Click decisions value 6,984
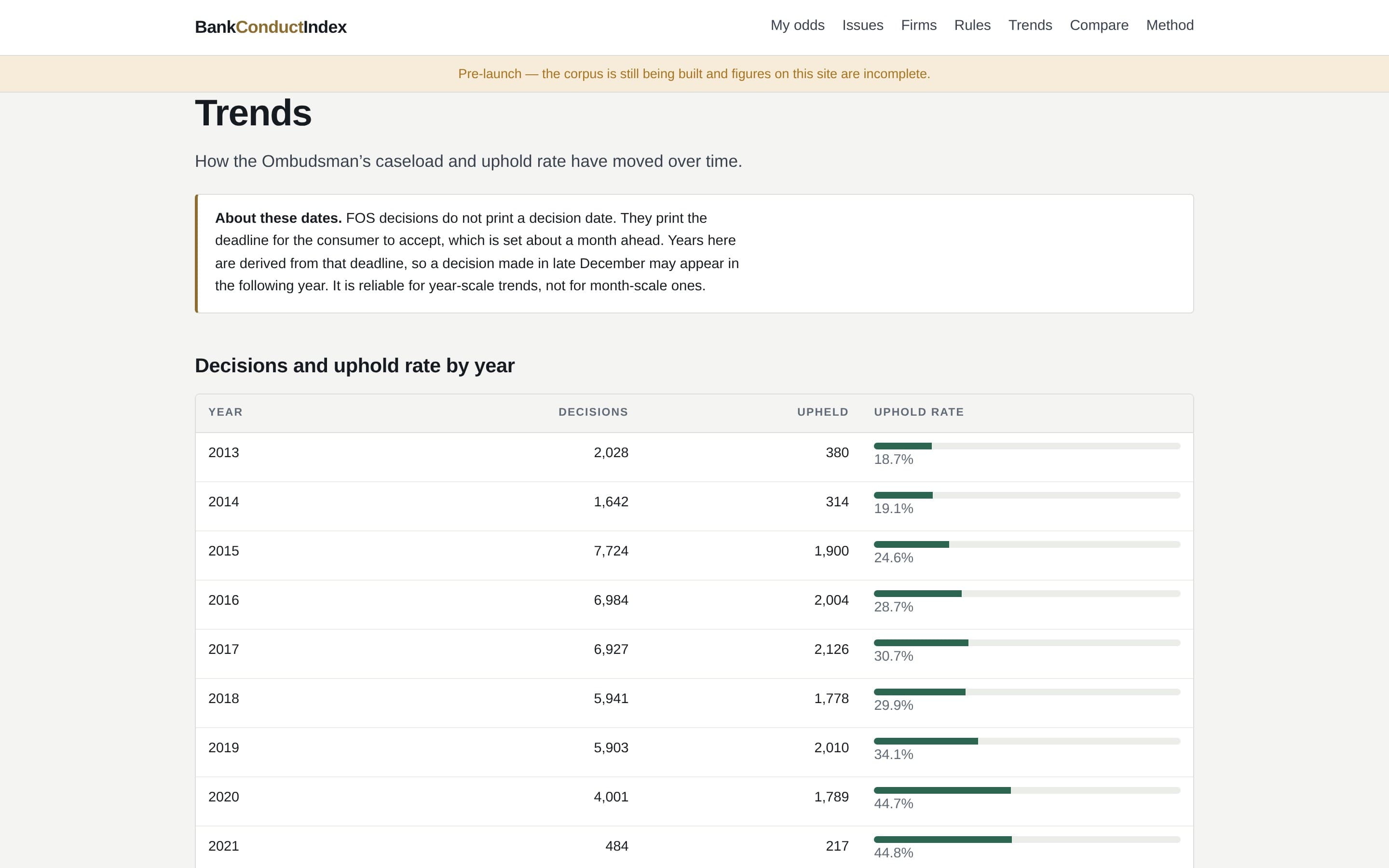This screenshot has width=1389, height=868. click(611, 600)
